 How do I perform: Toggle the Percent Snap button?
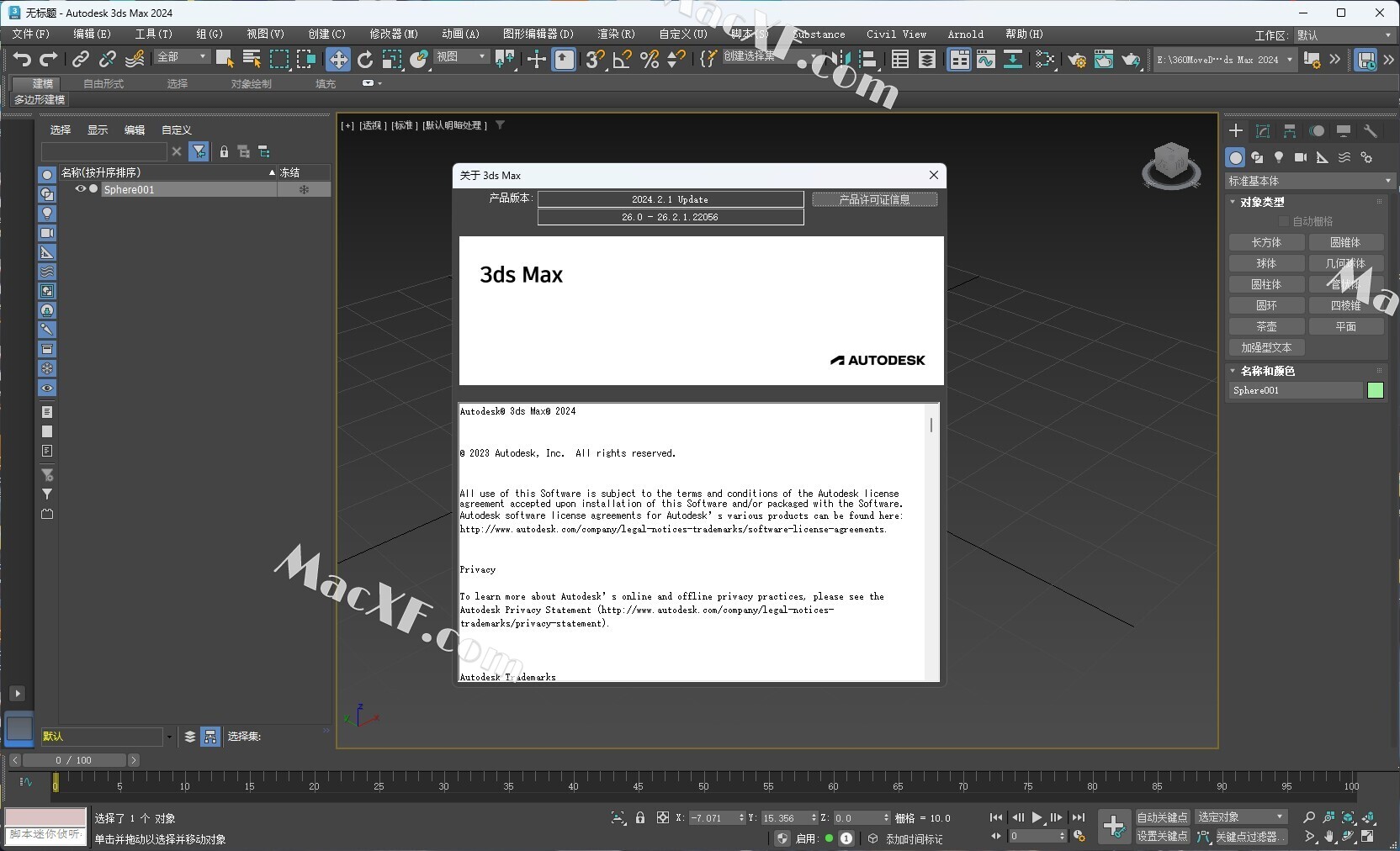point(650,59)
